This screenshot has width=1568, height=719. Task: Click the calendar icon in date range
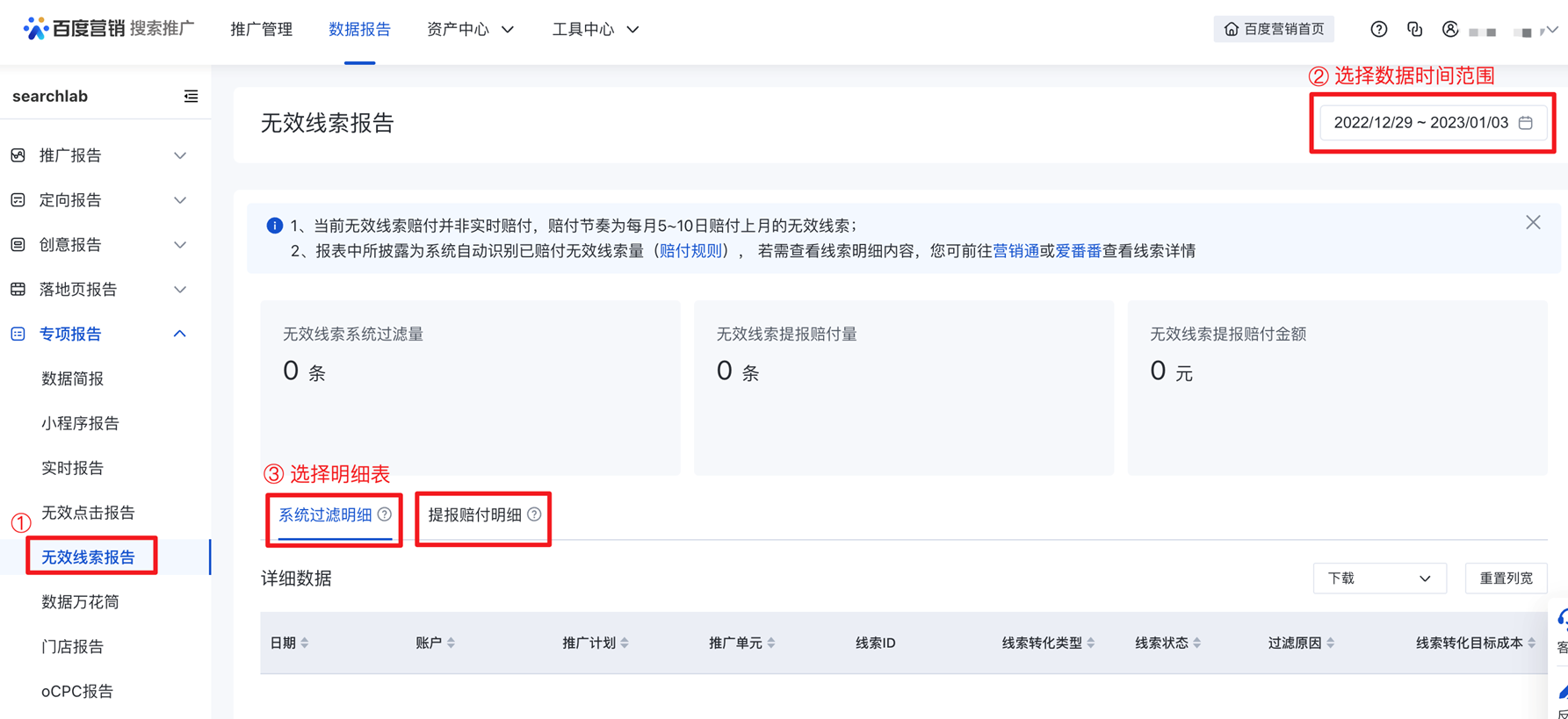[1526, 123]
